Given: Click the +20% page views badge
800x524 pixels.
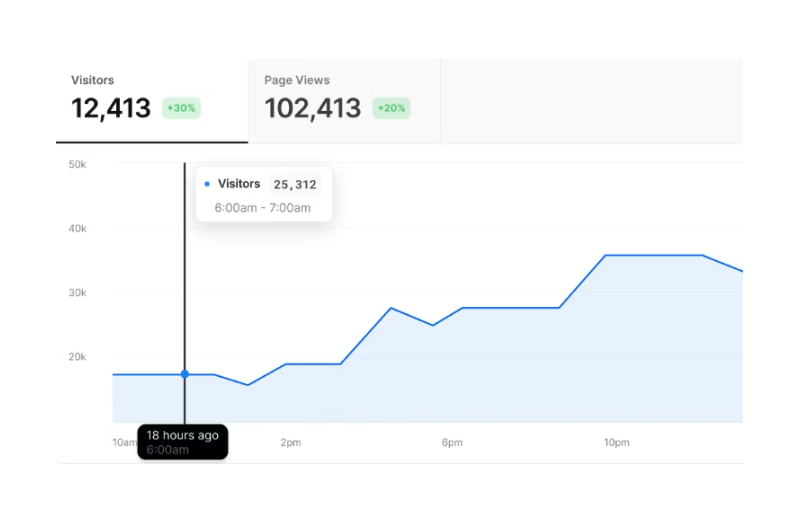Looking at the screenshot, I should pos(391,108).
